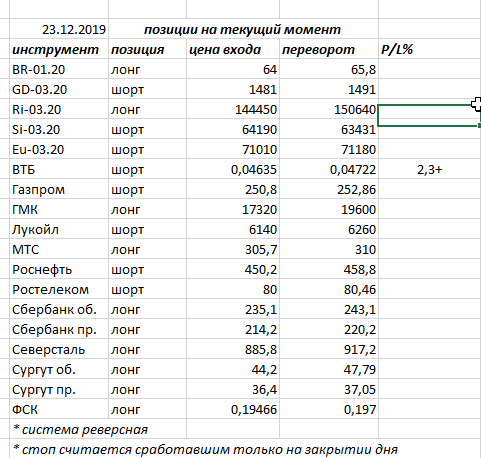Select the Северсталь entry price 885,8
The width and height of the screenshot is (481, 458).
(x=233, y=349)
